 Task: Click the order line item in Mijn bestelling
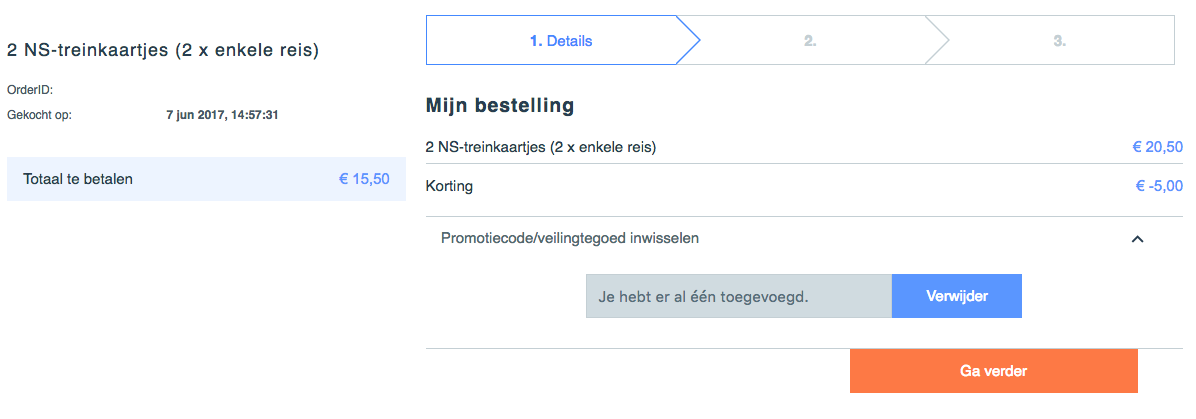coord(541,147)
